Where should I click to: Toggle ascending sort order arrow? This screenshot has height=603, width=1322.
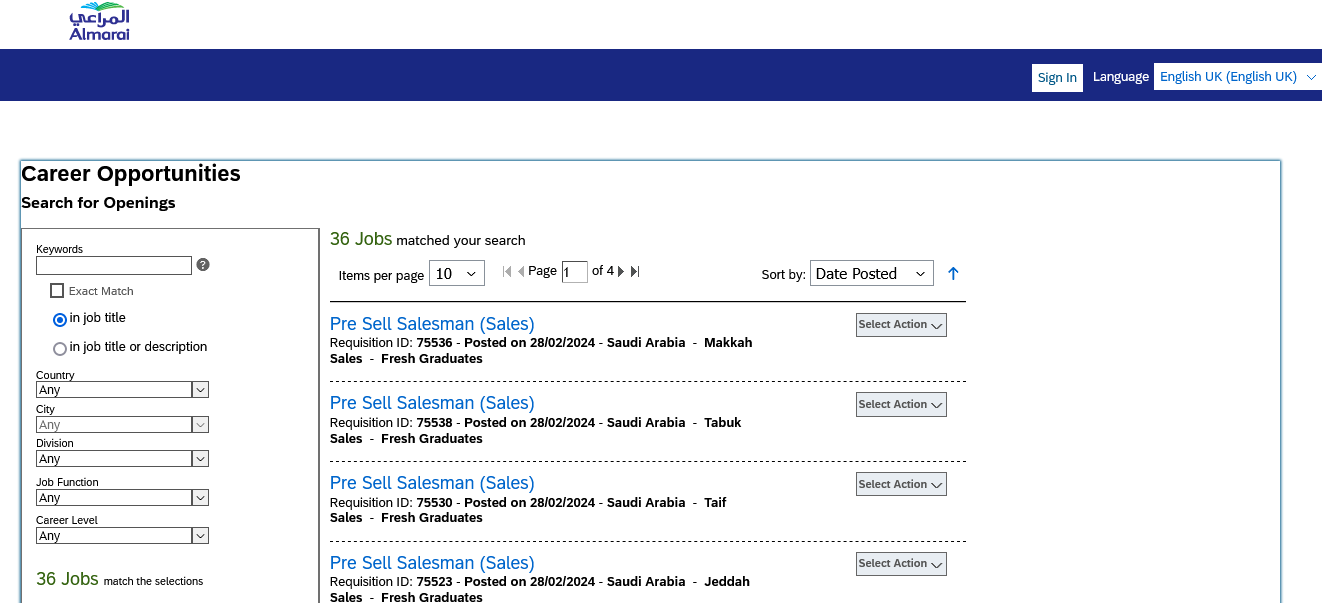click(x=953, y=273)
